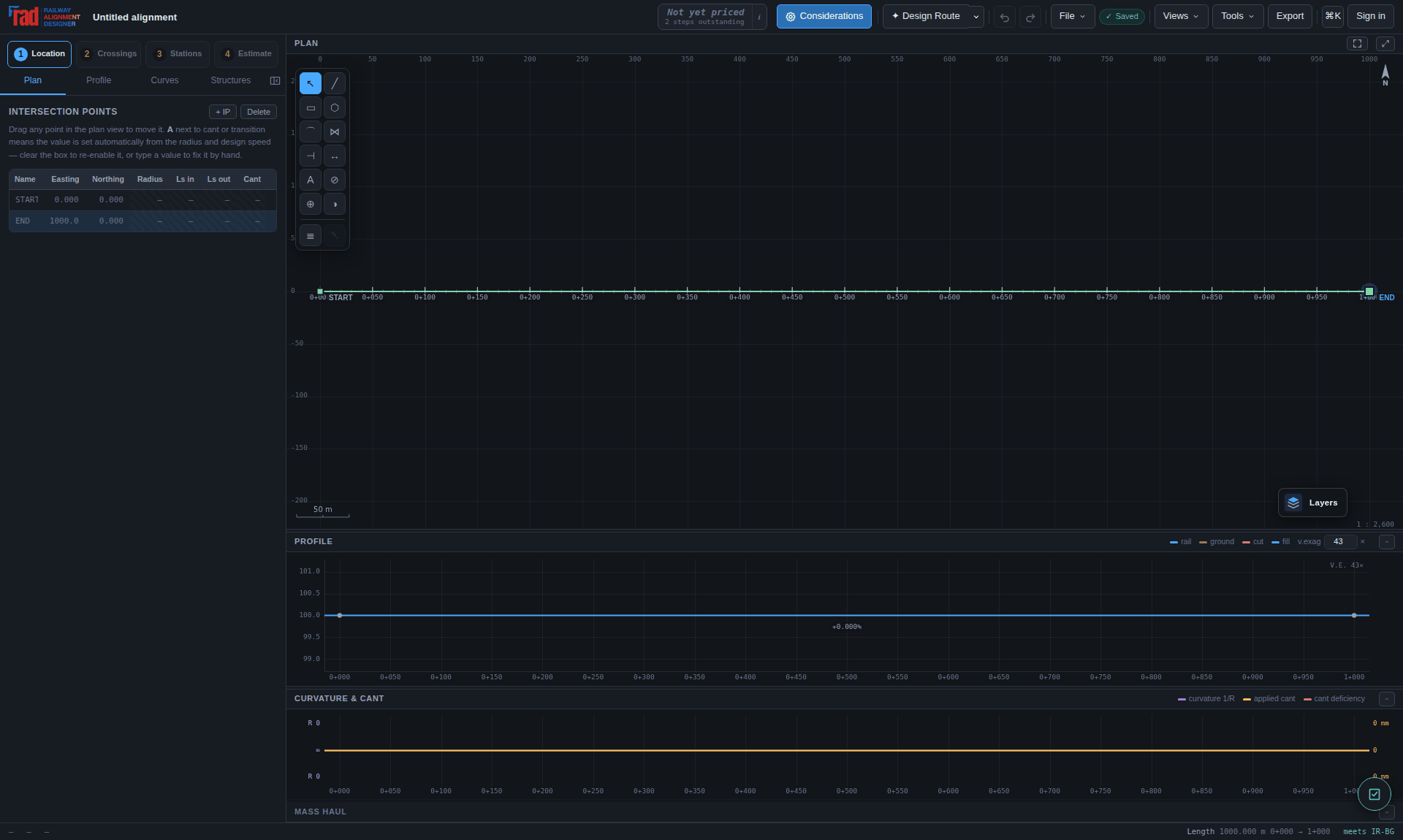Screen dimensions: 1403x840
Task: Select the arc curve tool
Action: coord(311,131)
